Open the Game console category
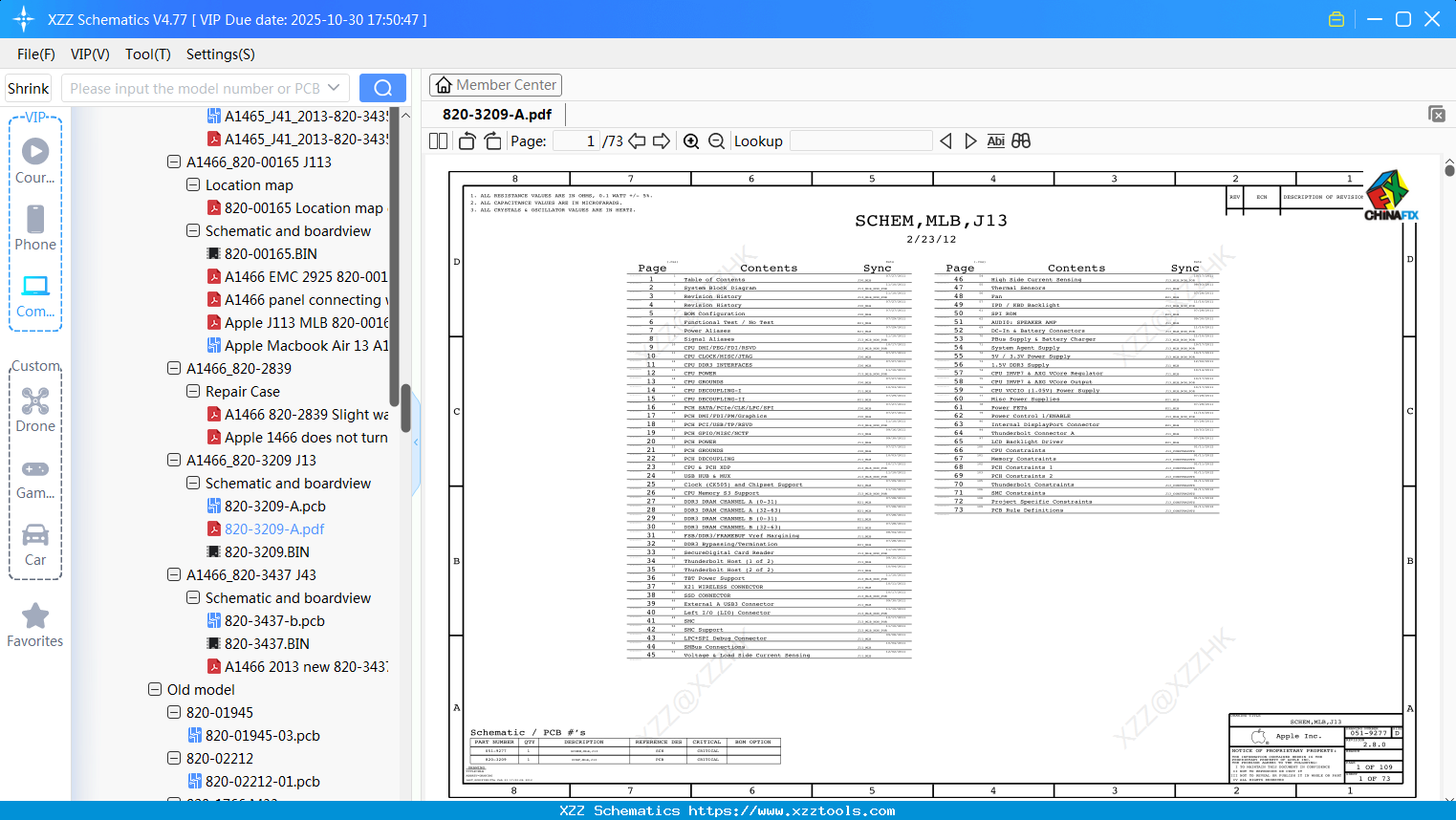 [35, 478]
